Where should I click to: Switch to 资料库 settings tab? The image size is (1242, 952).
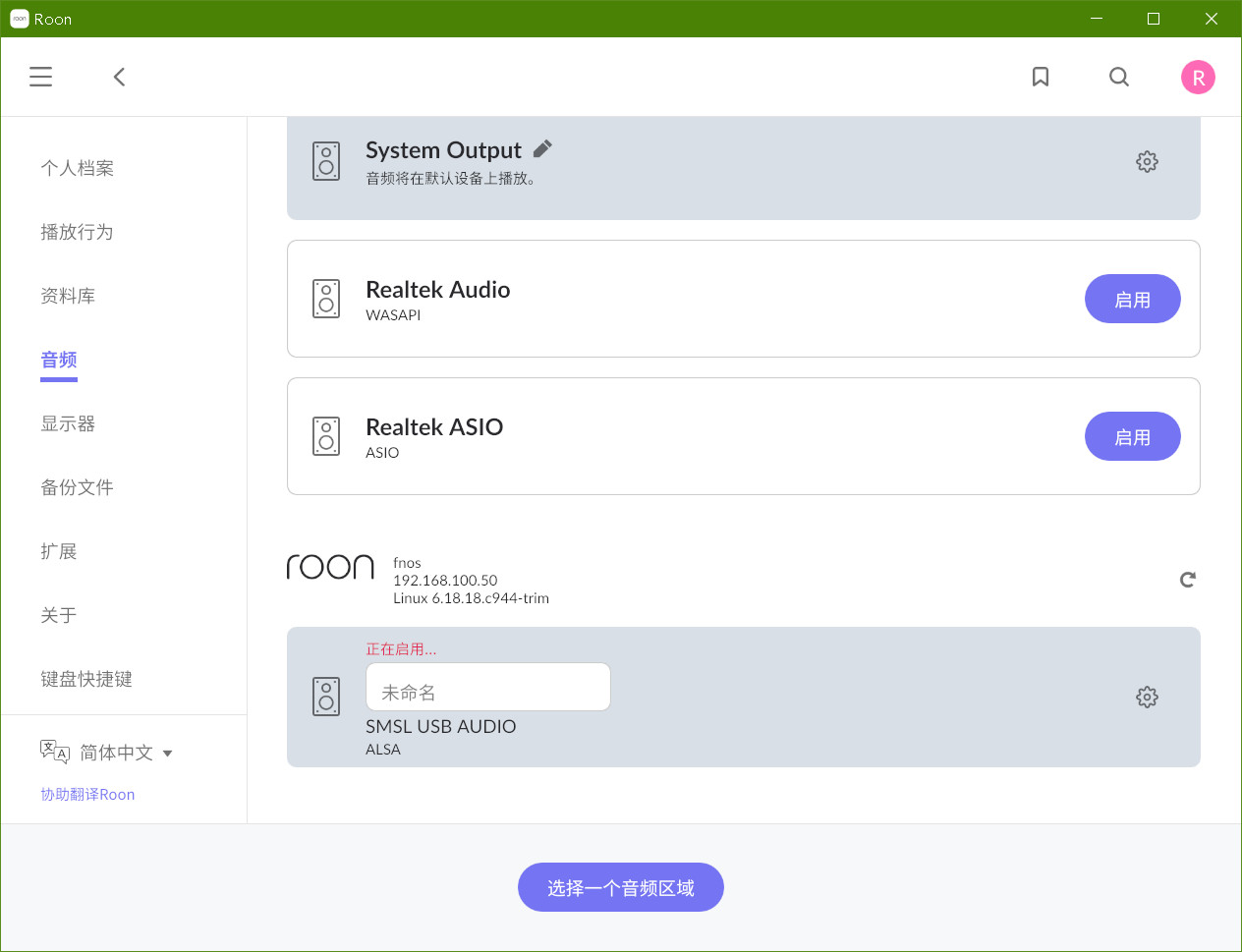tap(68, 296)
